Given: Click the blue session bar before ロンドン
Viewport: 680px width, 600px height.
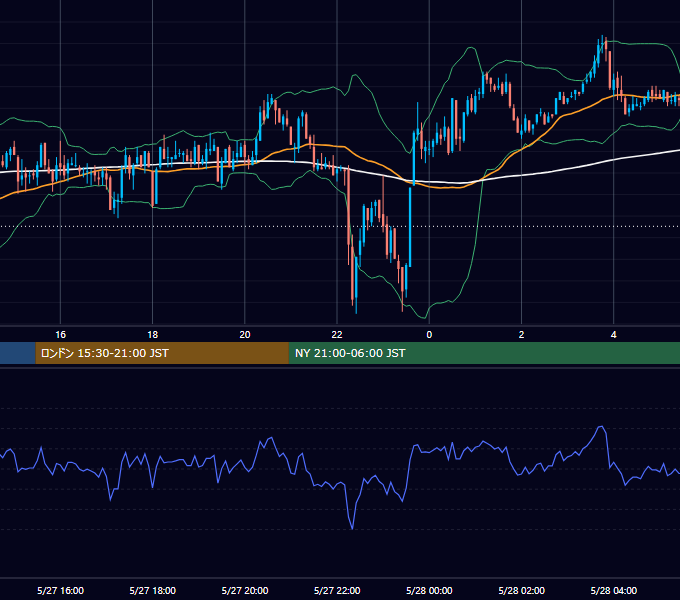Looking at the screenshot, I should (17, 353).
